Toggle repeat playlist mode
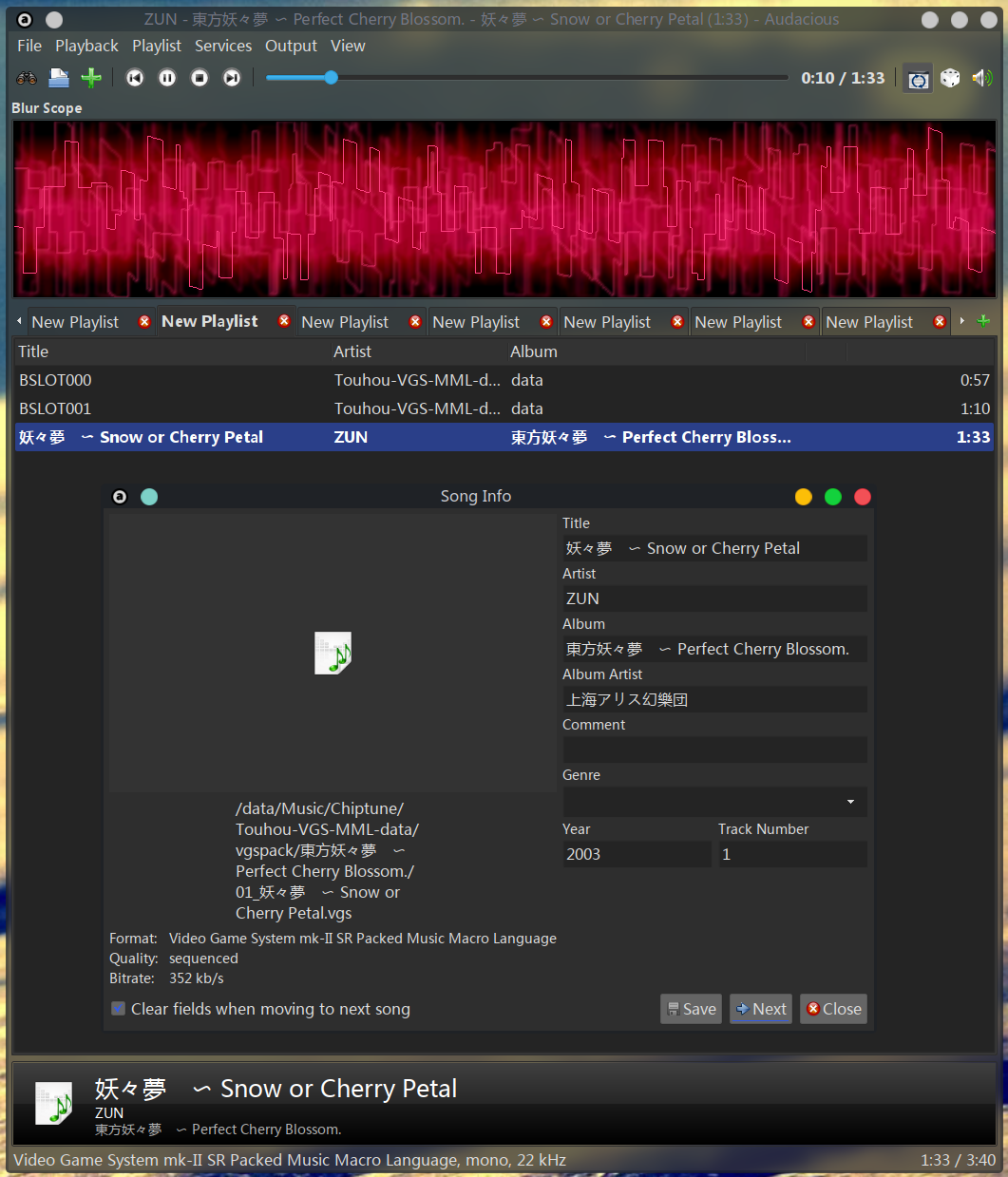Viewport: 1008px width, 1177px height. tap(918, 78)
